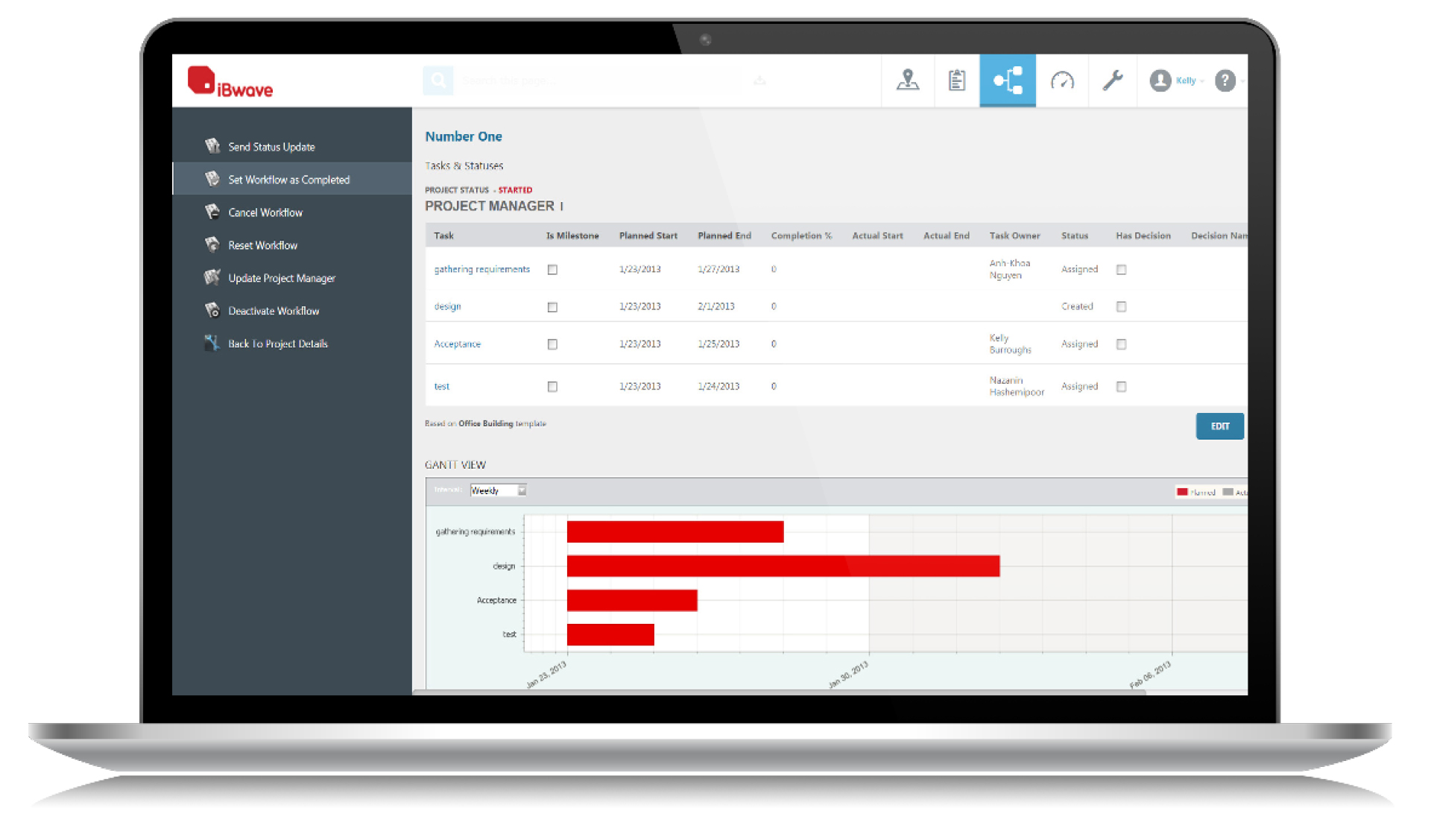Click the search magnifier icon
Screen dimensions: 1431x840
(x=438, y=80)
